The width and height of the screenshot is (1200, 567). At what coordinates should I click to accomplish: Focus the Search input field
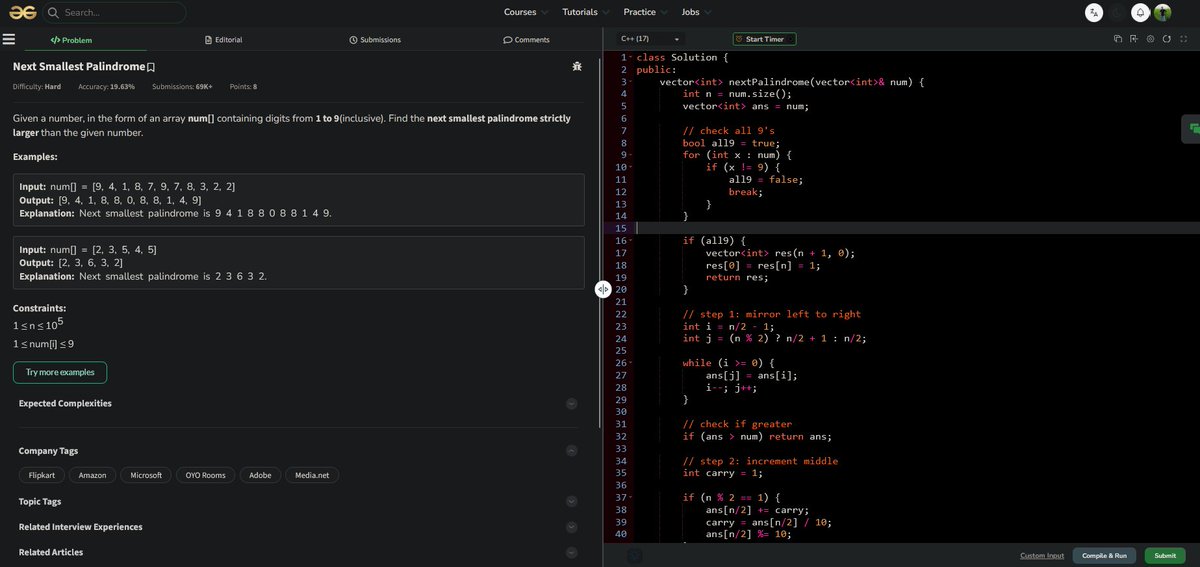pos(115,13)
